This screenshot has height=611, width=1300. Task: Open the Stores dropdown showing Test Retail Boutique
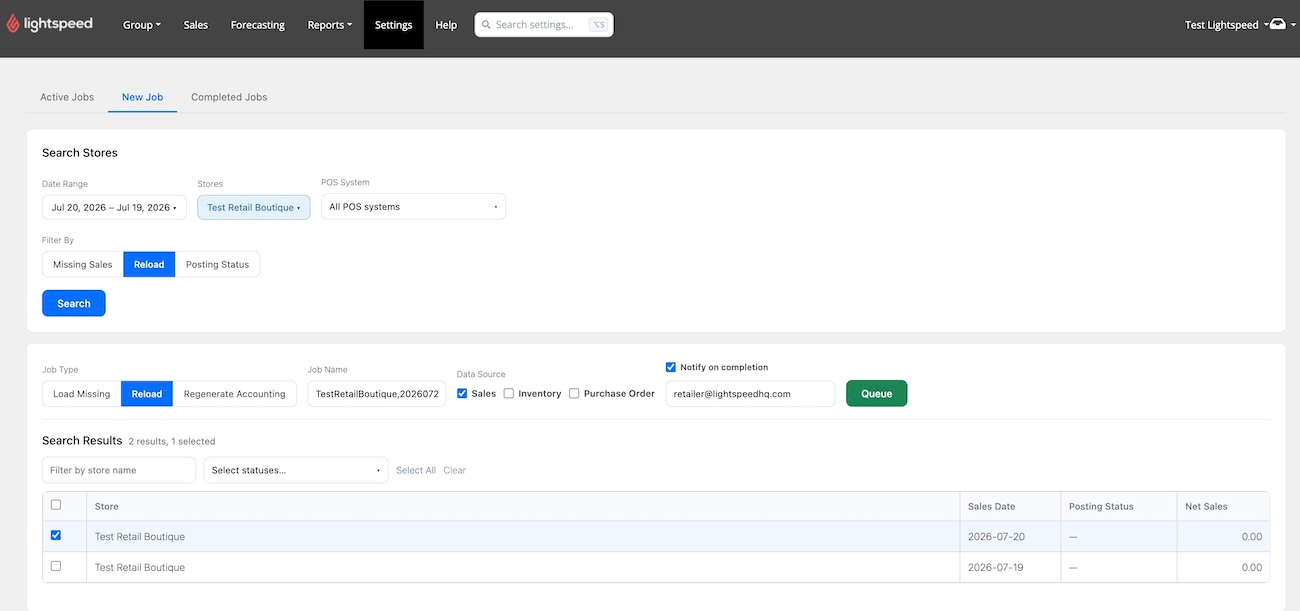click(x=254, y=207)
